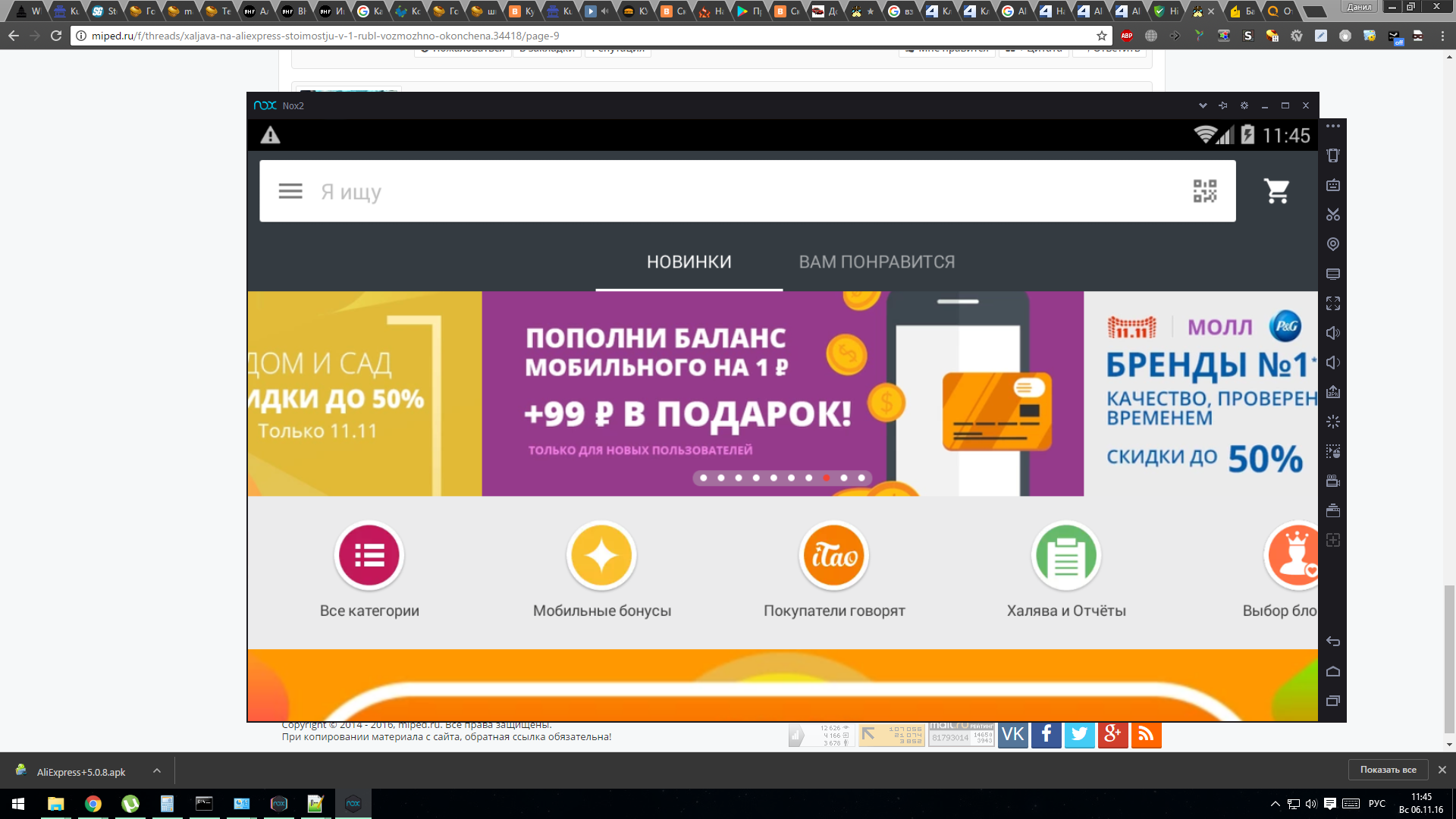Viewport: 1456px width, 819px height.
Task: Share page via Facebook button
Action: coord(1046,734)
